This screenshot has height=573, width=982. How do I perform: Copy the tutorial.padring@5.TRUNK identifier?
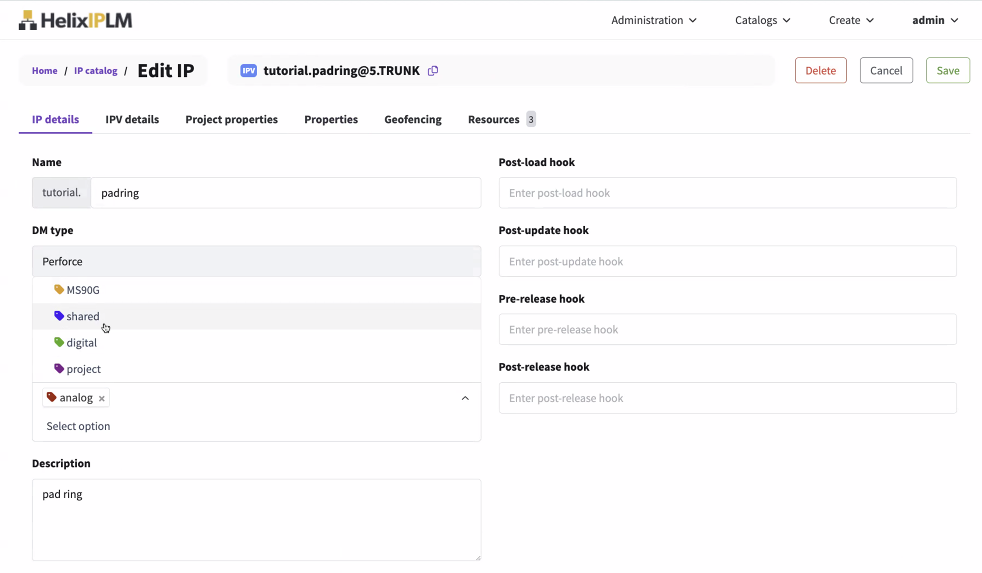pos(433,71)
